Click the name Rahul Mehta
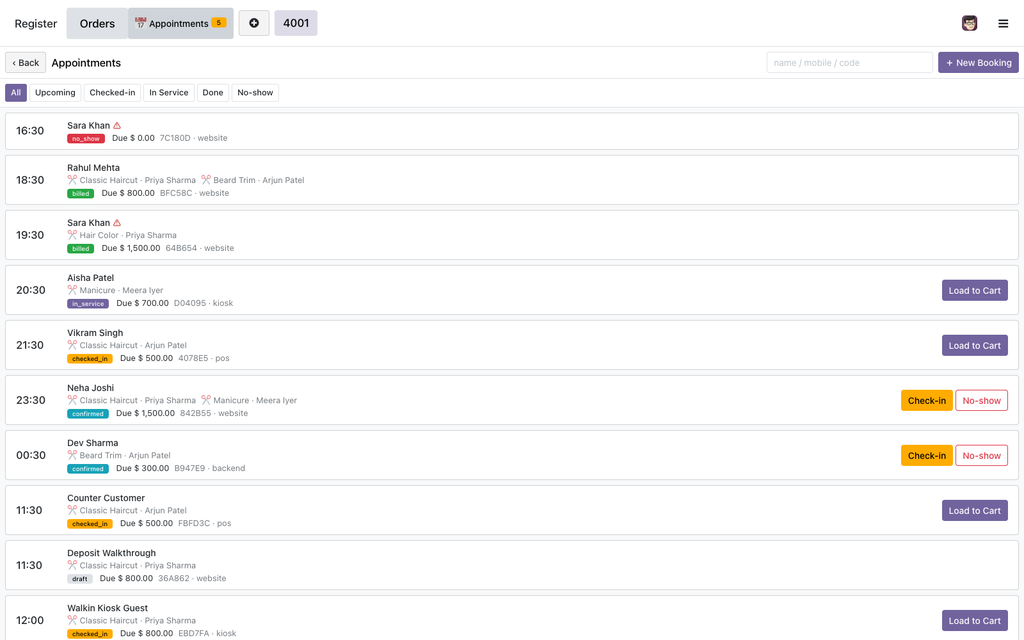Screen dimensions: 1024x640 click(93, 168)
